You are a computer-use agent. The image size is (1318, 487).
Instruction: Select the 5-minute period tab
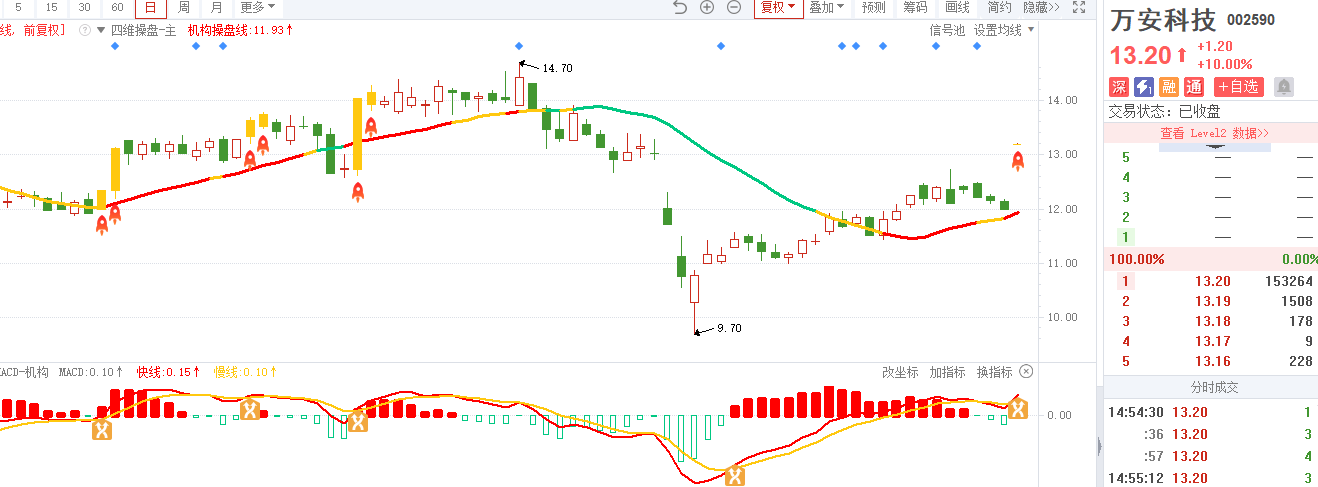click(18, 8)
